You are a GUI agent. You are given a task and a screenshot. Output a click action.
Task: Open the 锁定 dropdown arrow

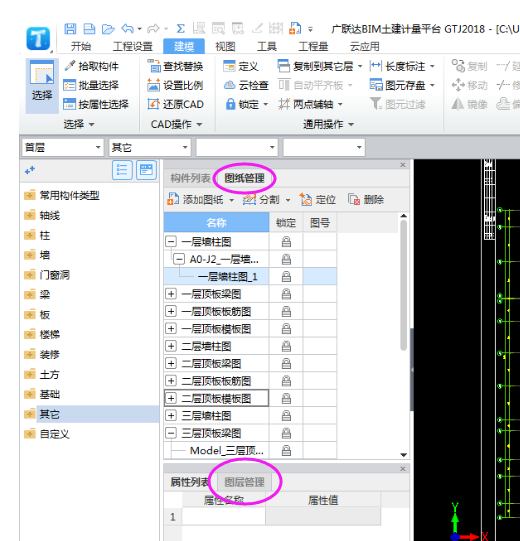266,104
